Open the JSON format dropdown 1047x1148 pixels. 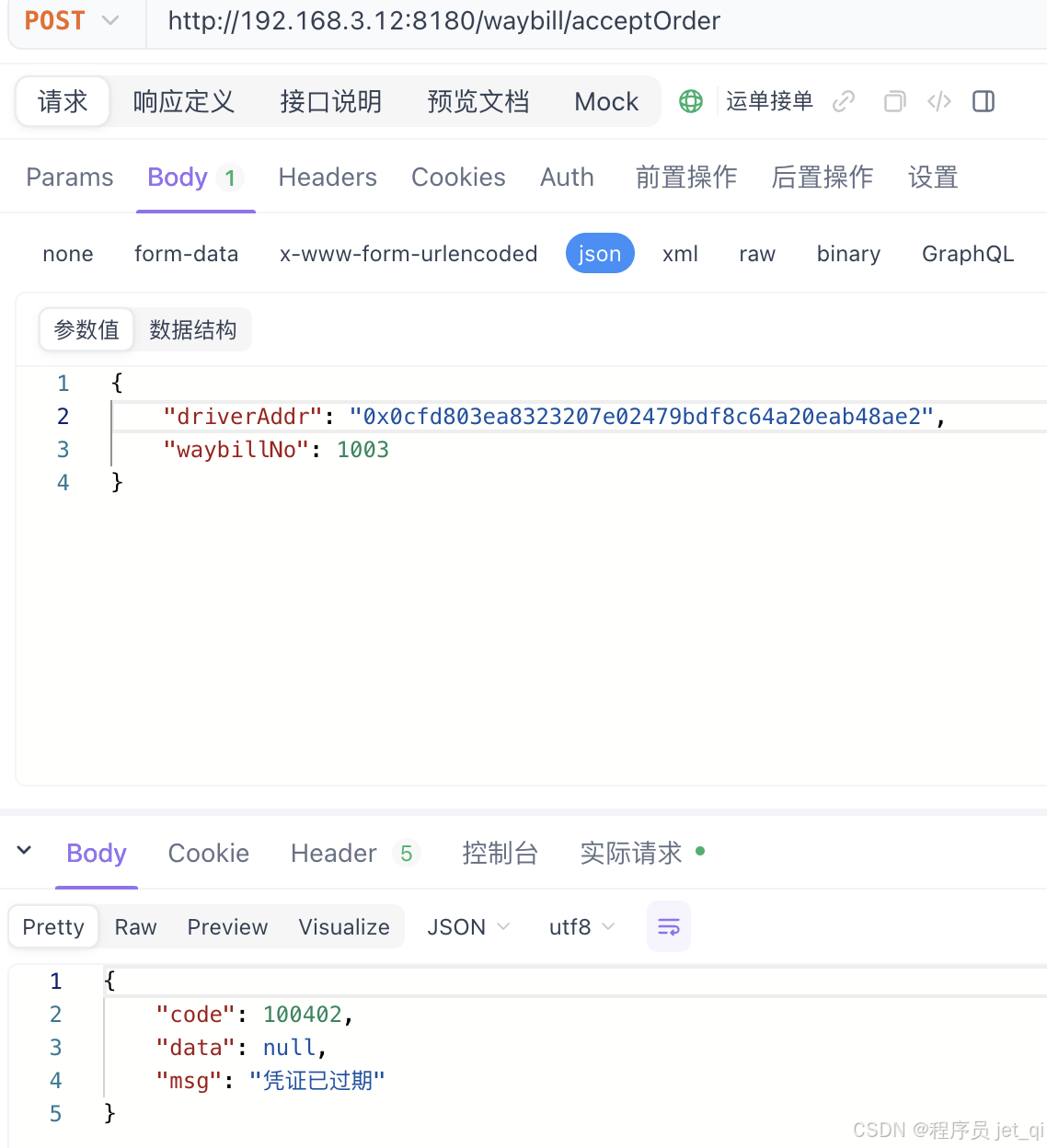coord(468,926)
